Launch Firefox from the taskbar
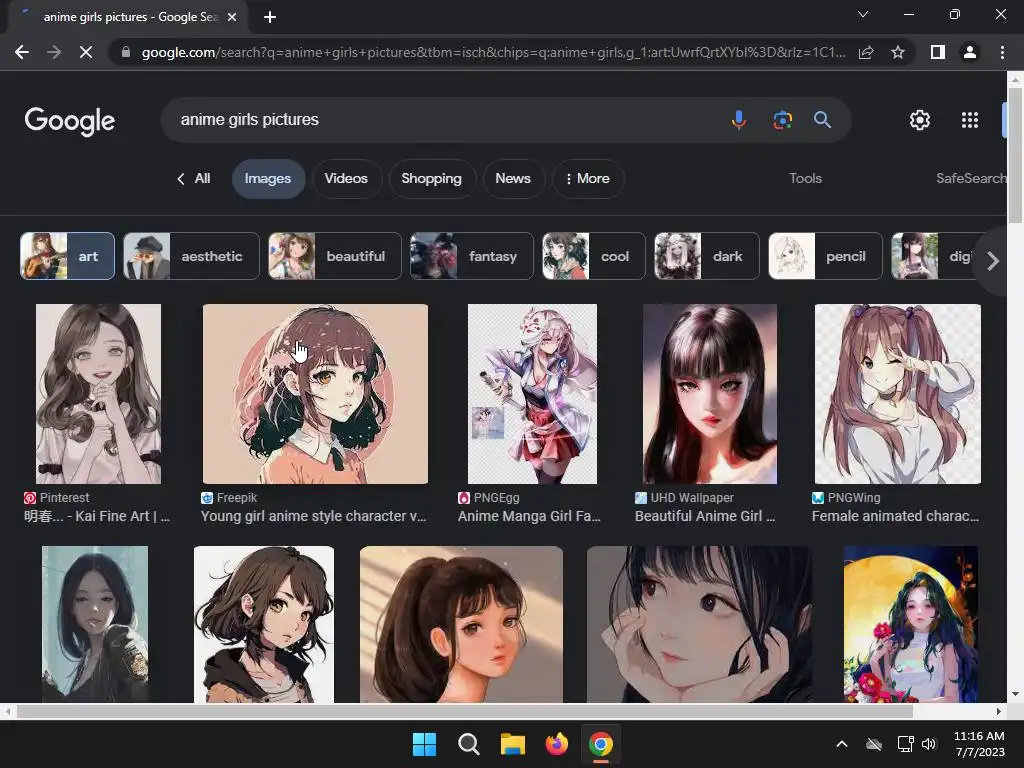 [556, 744]
